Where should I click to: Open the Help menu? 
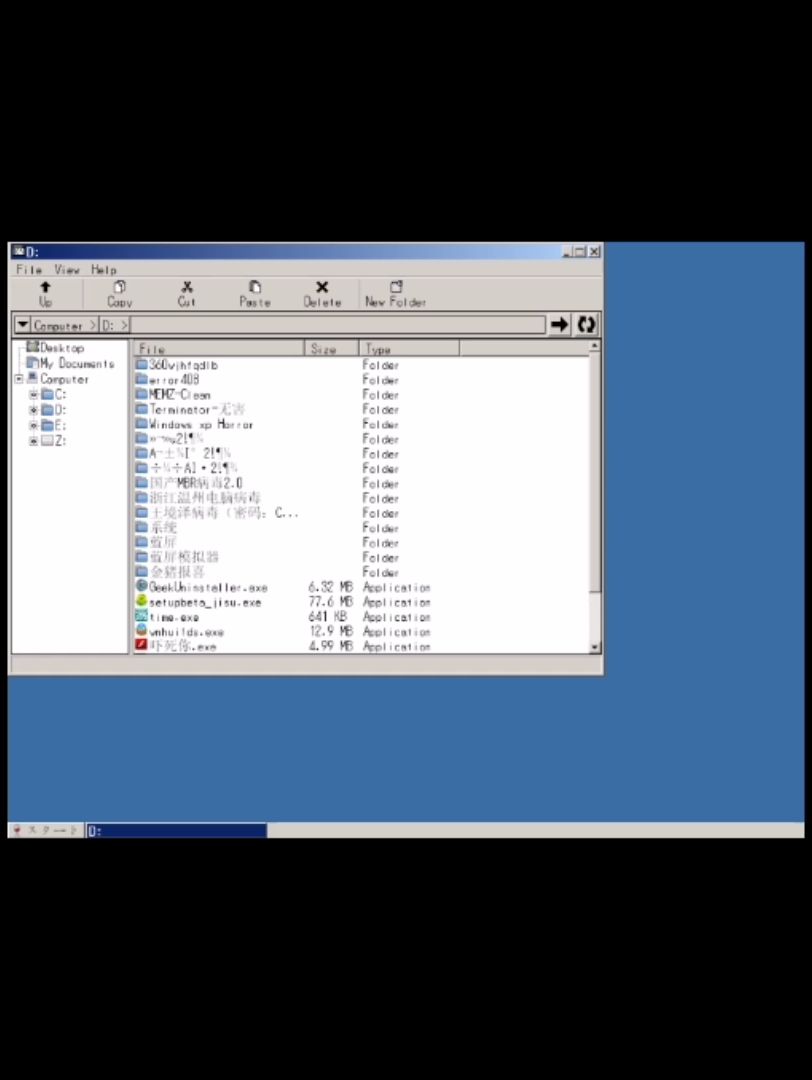pos(103,269)
